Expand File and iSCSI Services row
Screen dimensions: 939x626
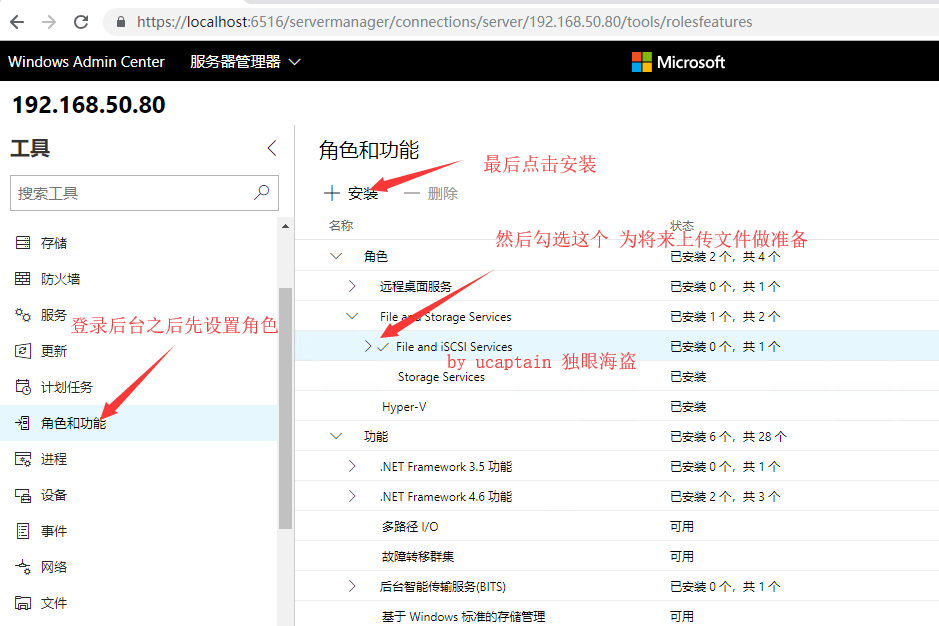click(368, 346)
